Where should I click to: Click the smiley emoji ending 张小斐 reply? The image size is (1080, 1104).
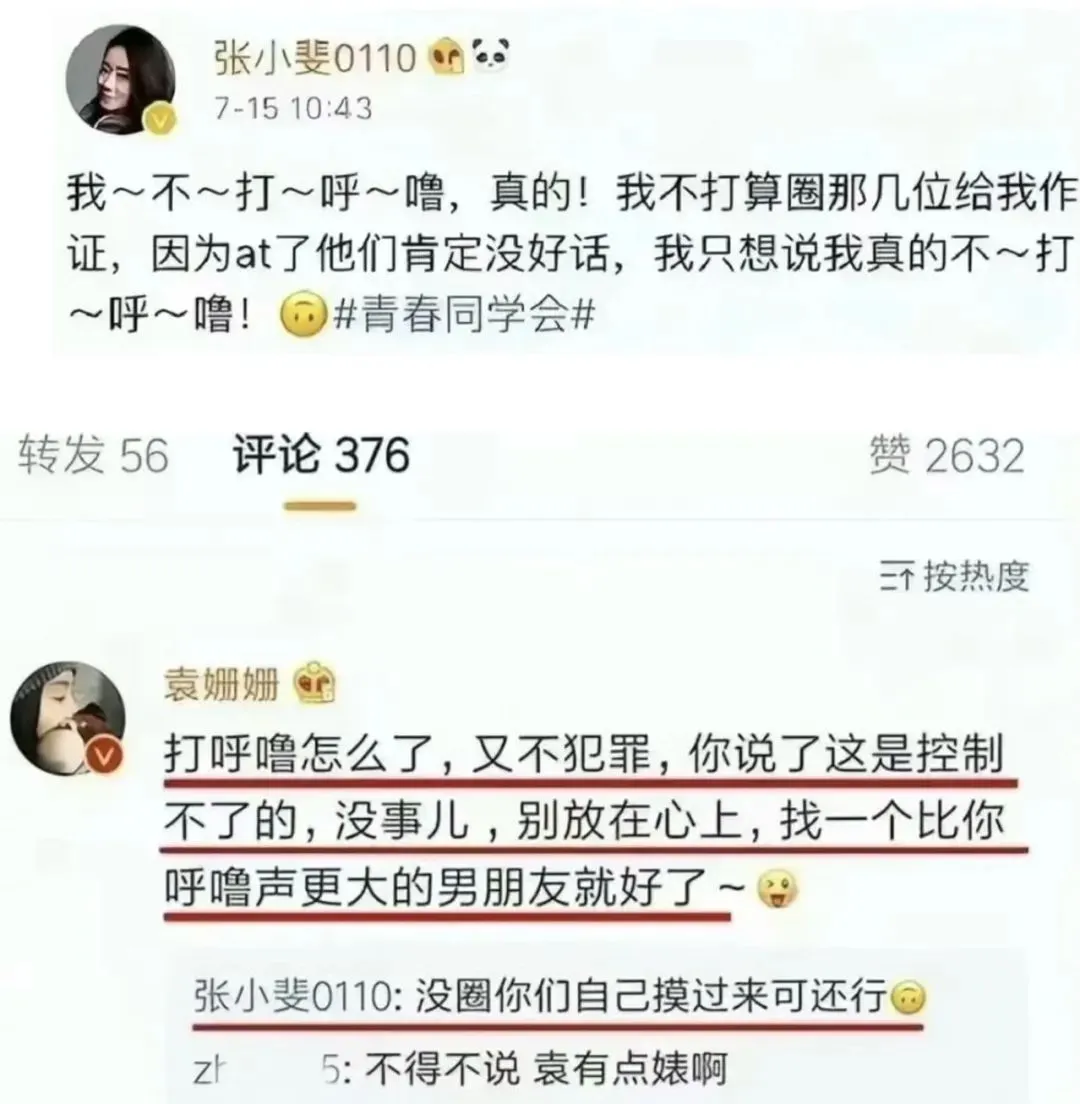[908, 998]
